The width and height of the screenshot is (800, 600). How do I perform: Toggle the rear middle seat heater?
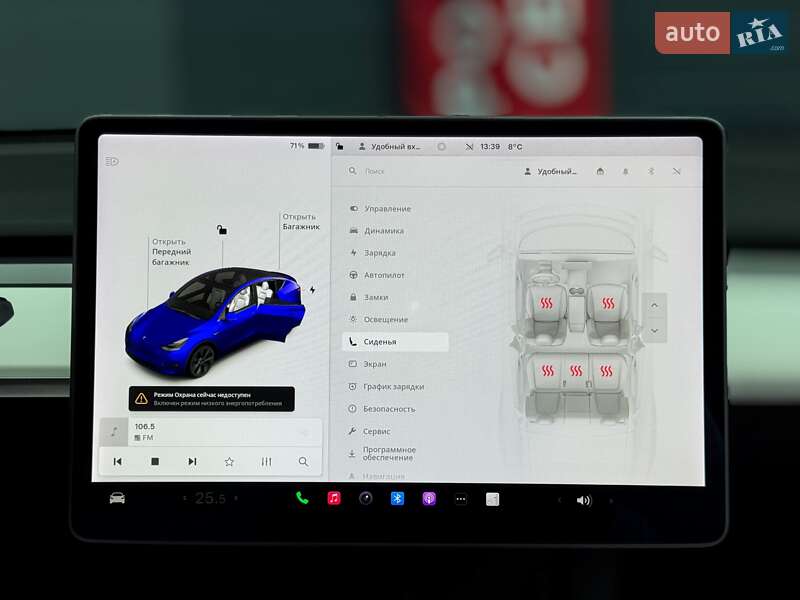pyautogui.click(x=576, y=371)
